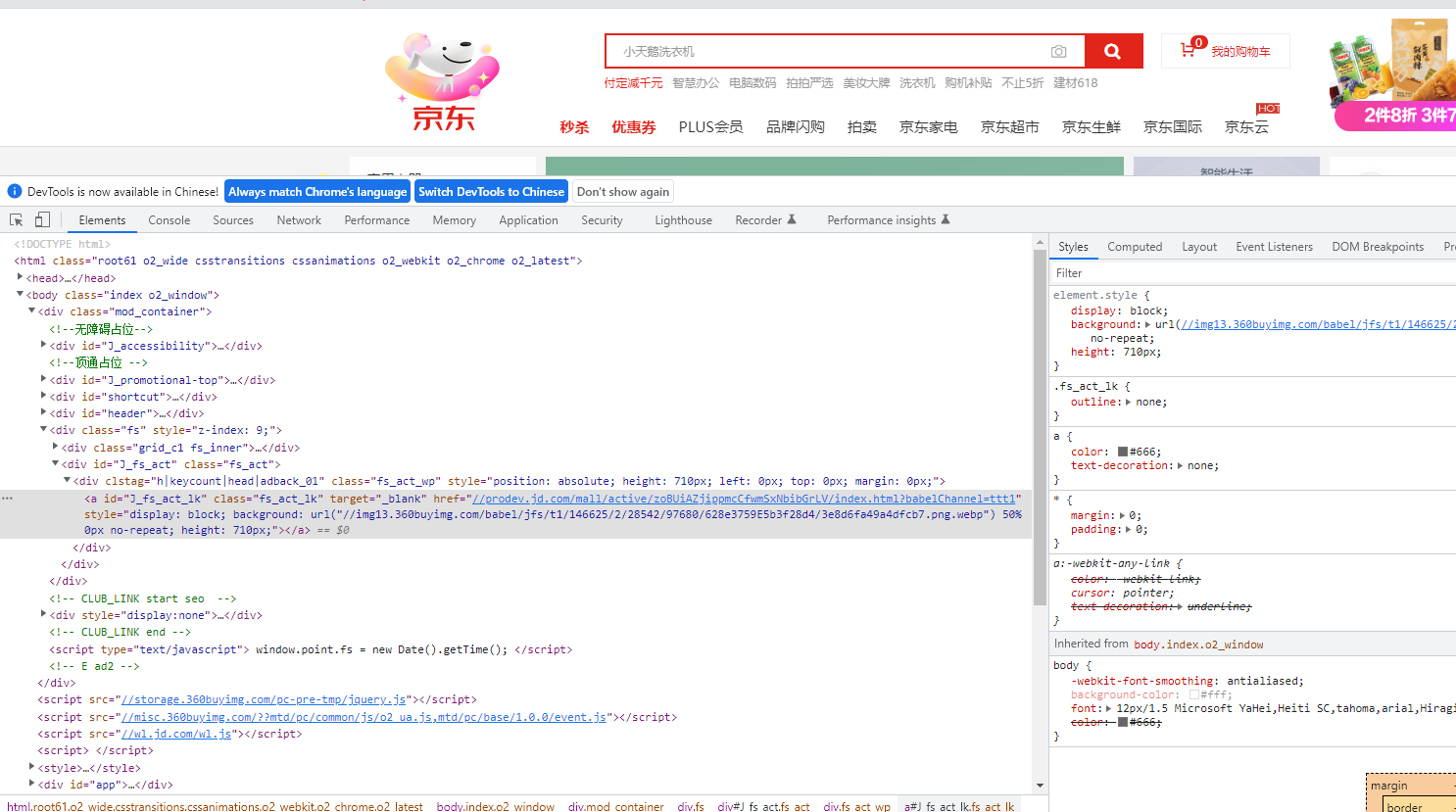Viewport: 1456px width, 812px height.
Task: Click the shopping cart icon
Action: pyautogui.click(x=1188, y=50)
